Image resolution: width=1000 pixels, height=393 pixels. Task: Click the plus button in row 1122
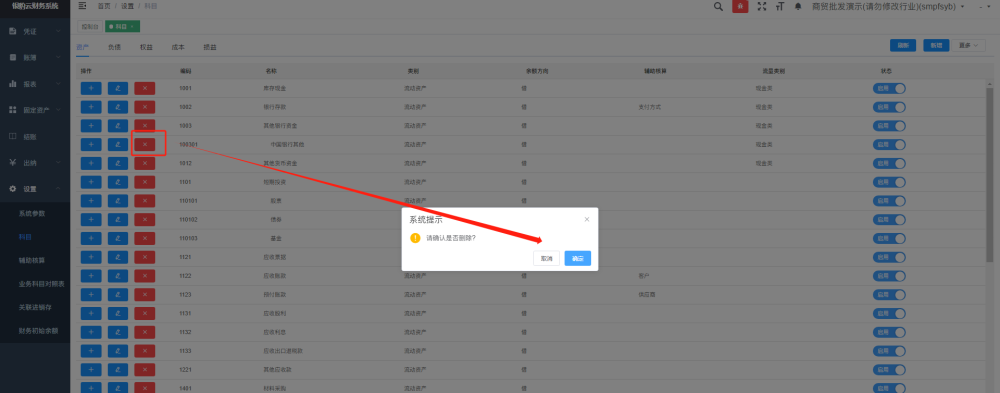click(91, 276)
